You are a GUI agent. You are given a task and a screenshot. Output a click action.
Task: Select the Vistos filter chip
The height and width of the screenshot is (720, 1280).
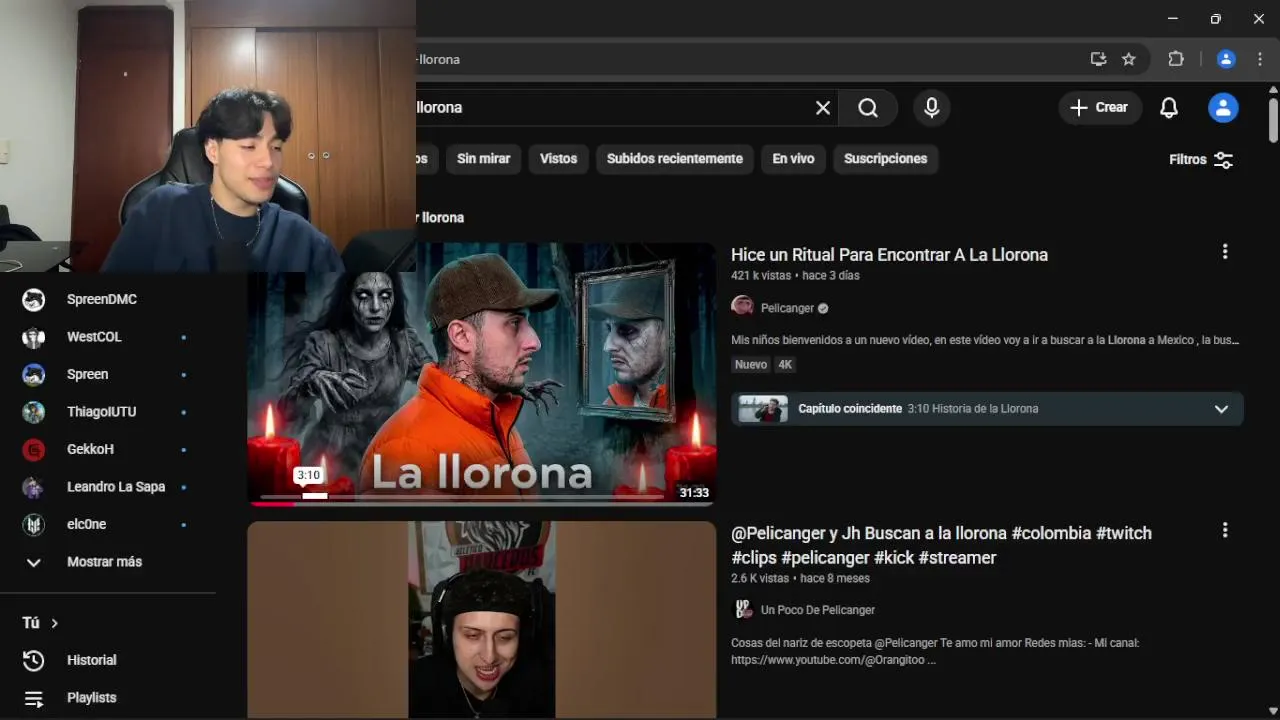(x=558, y=159)
